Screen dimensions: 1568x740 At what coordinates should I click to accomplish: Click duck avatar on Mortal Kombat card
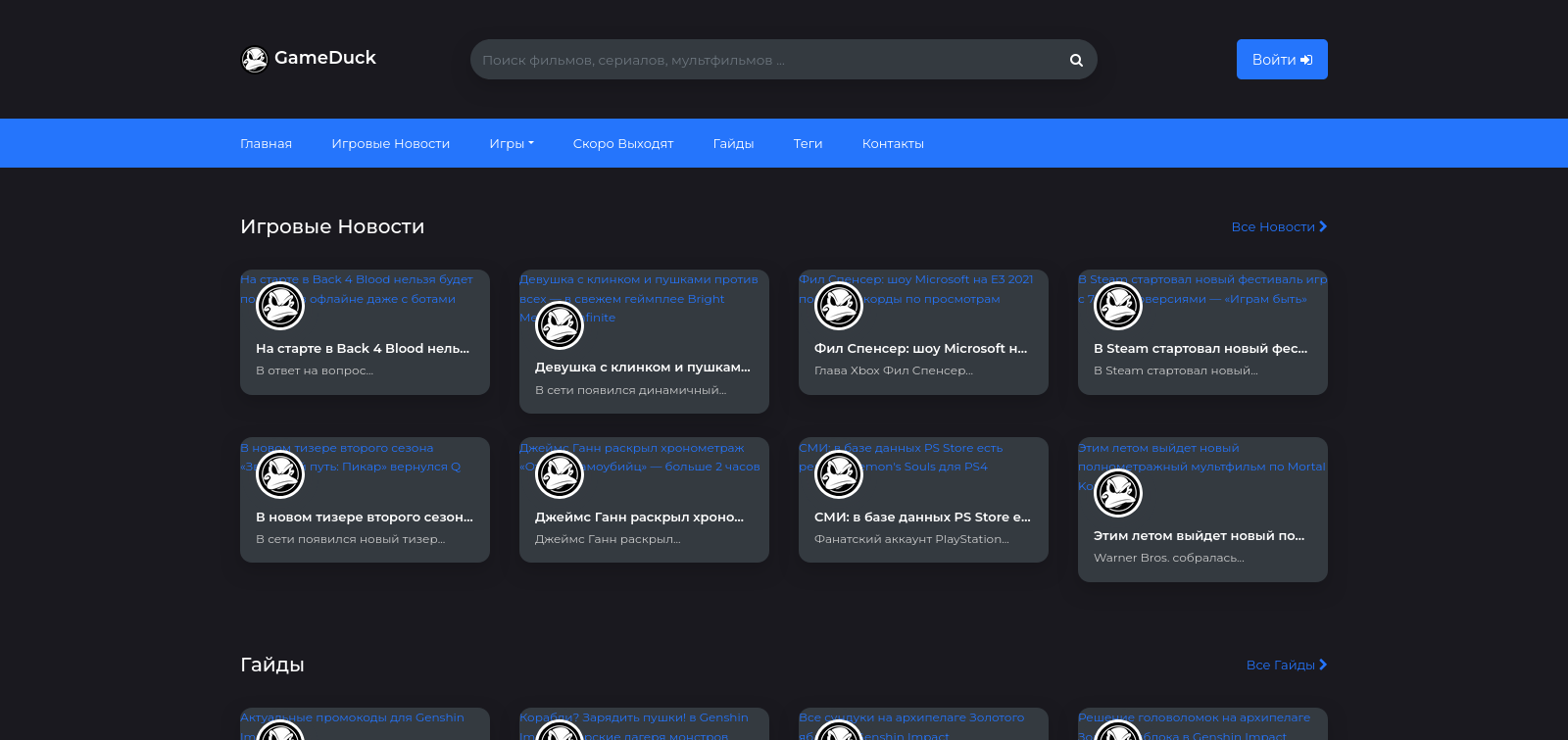coord(1118,494)
